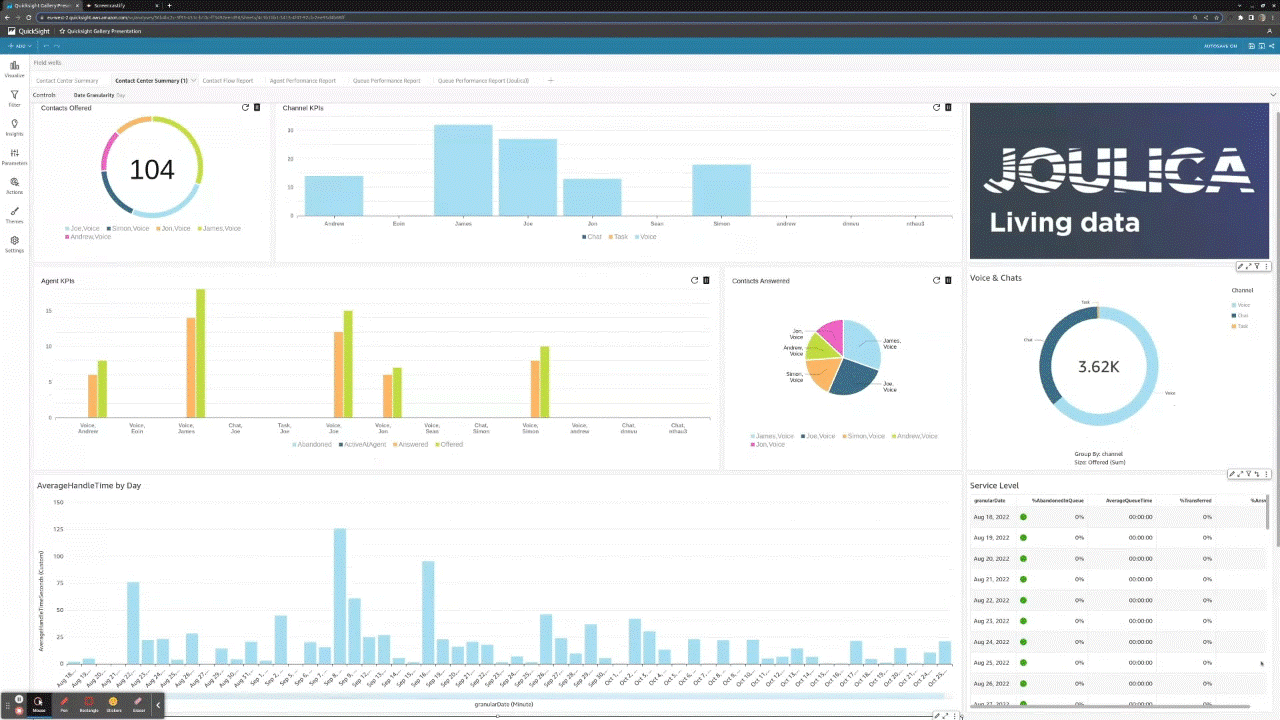This screenshot has height=720, width=1280.
Task: Delete the Channel KPIs visual
Action: pos(949,107)
